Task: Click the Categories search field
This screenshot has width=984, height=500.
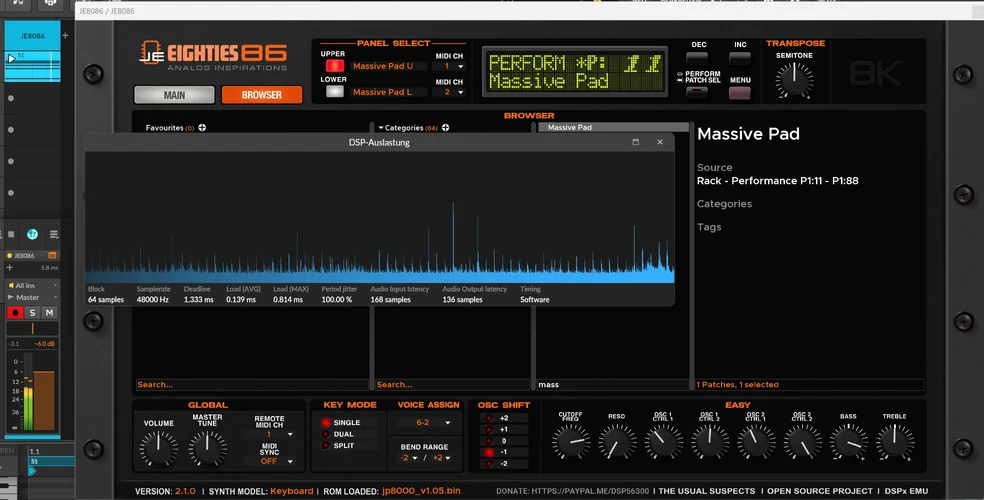Action: click(x=452, y=385)
